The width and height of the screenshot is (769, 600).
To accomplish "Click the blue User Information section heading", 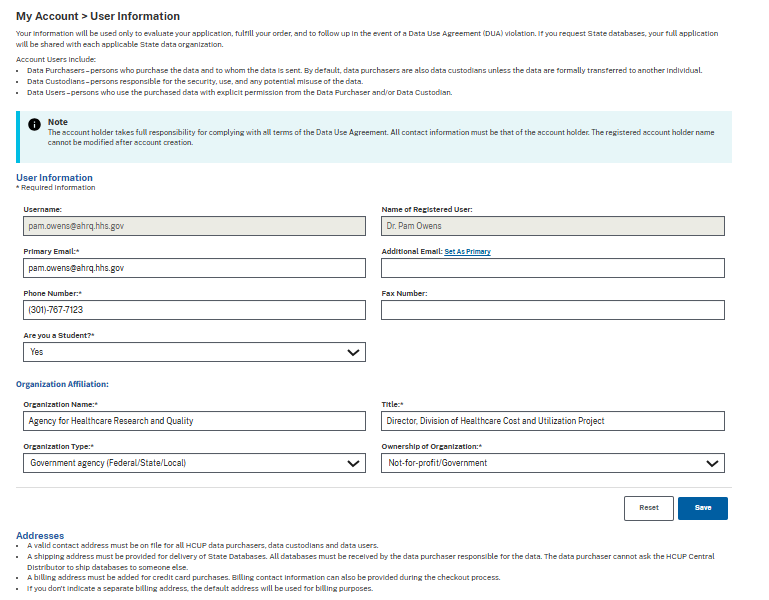I will tap(54, 178).
